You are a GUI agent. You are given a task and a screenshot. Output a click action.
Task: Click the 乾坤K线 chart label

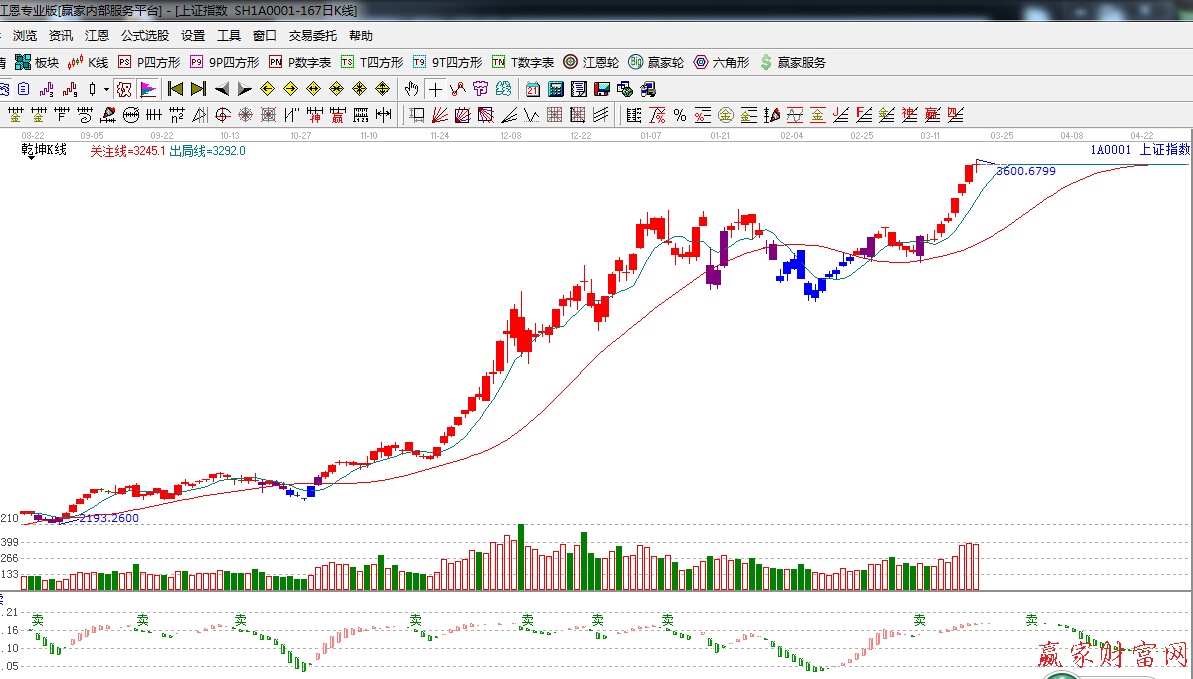(44, 150)
